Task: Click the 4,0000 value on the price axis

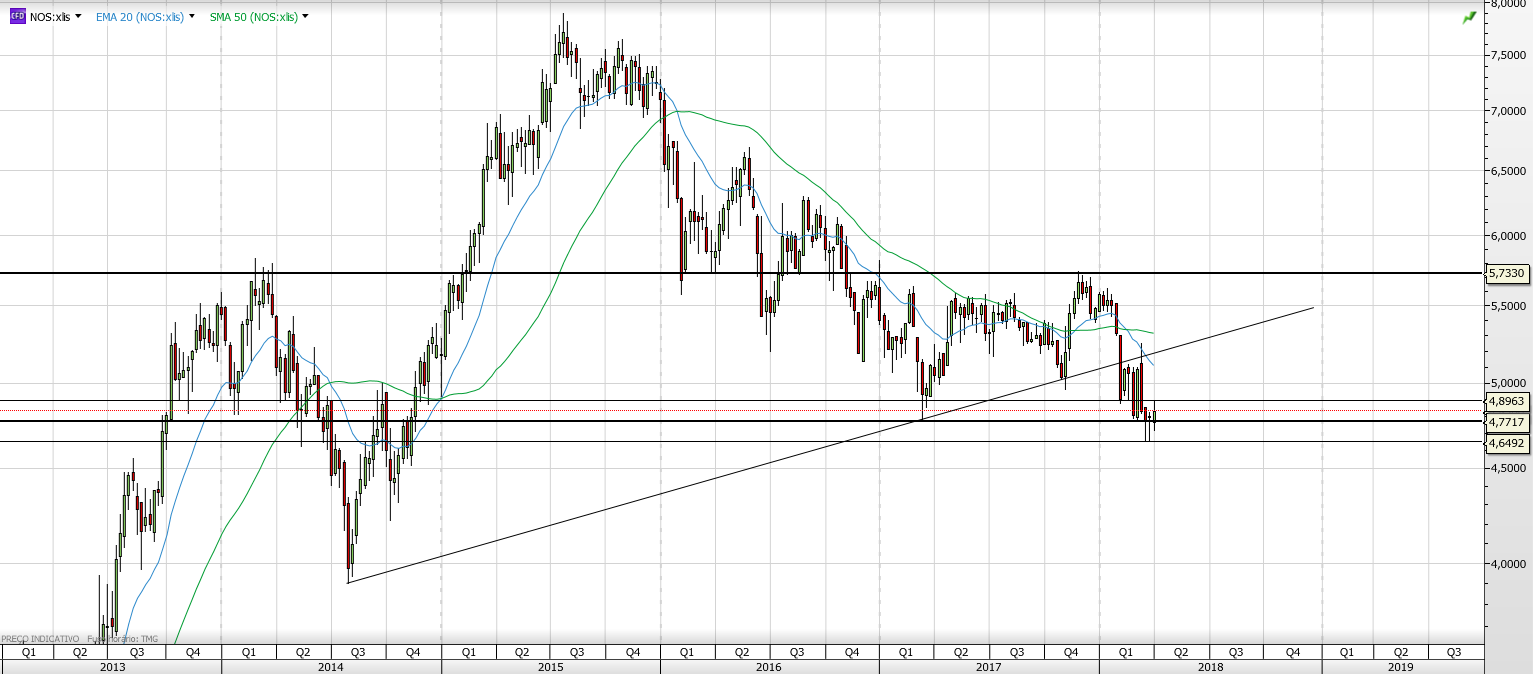Action: pos(1507,564)
